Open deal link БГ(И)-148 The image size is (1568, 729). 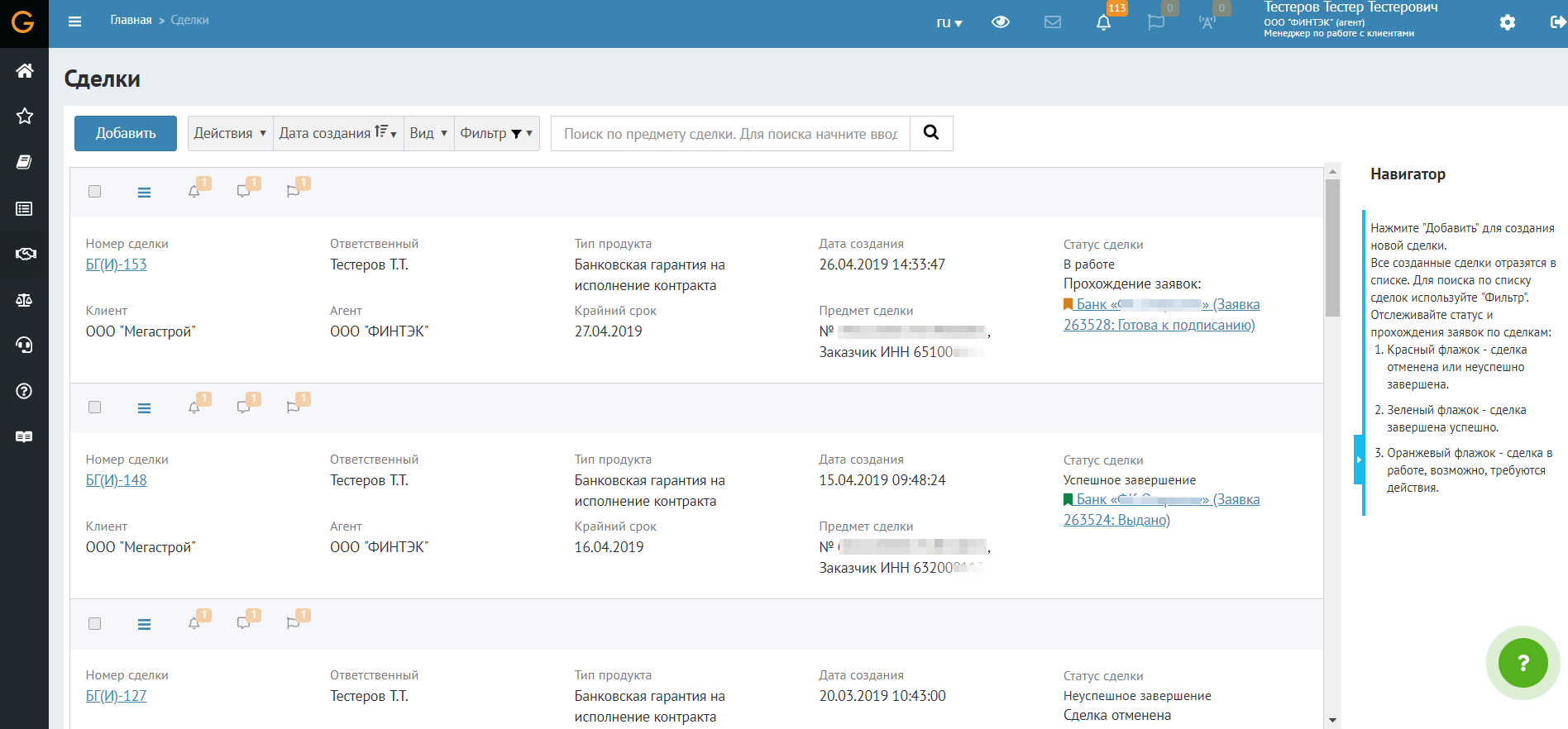(117, 480)
